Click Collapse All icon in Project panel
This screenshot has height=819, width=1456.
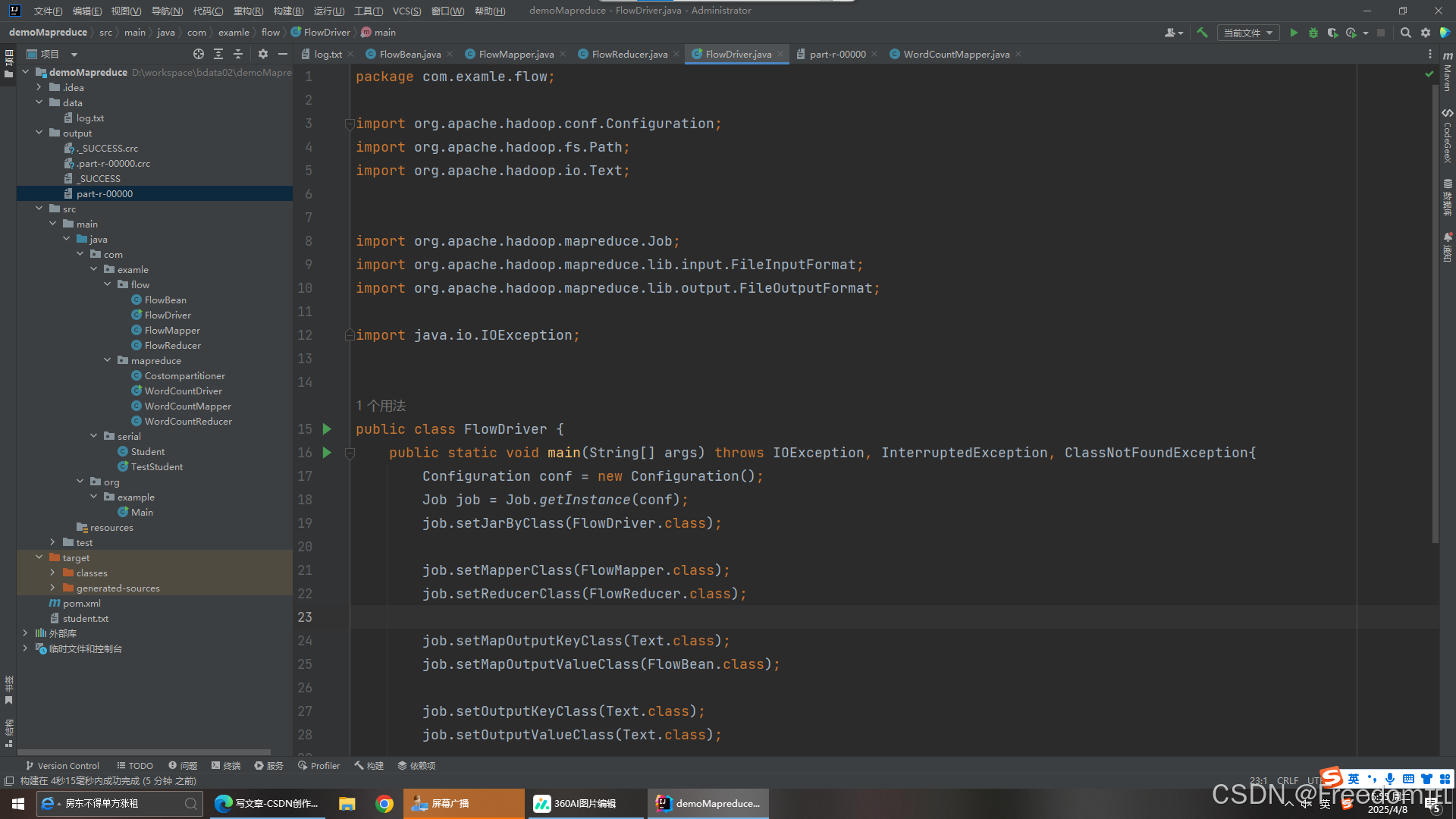[x=238, y=54]
